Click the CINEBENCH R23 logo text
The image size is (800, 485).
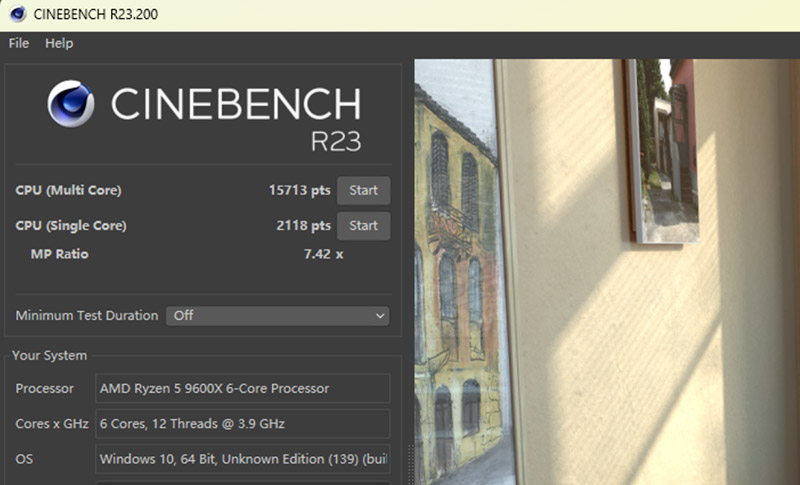(236, 118)
